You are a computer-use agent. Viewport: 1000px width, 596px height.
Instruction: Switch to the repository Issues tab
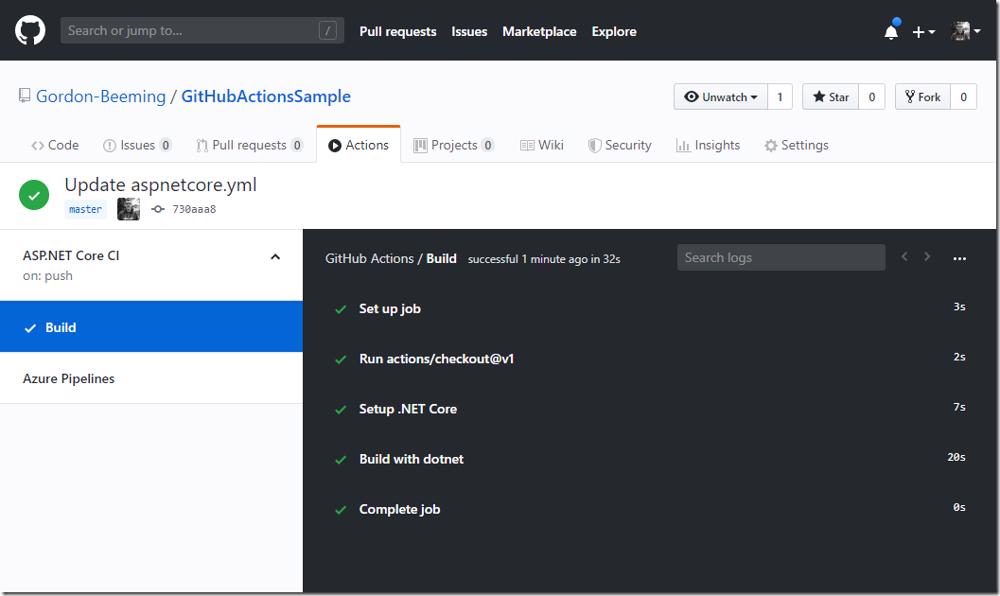(137, 145)
